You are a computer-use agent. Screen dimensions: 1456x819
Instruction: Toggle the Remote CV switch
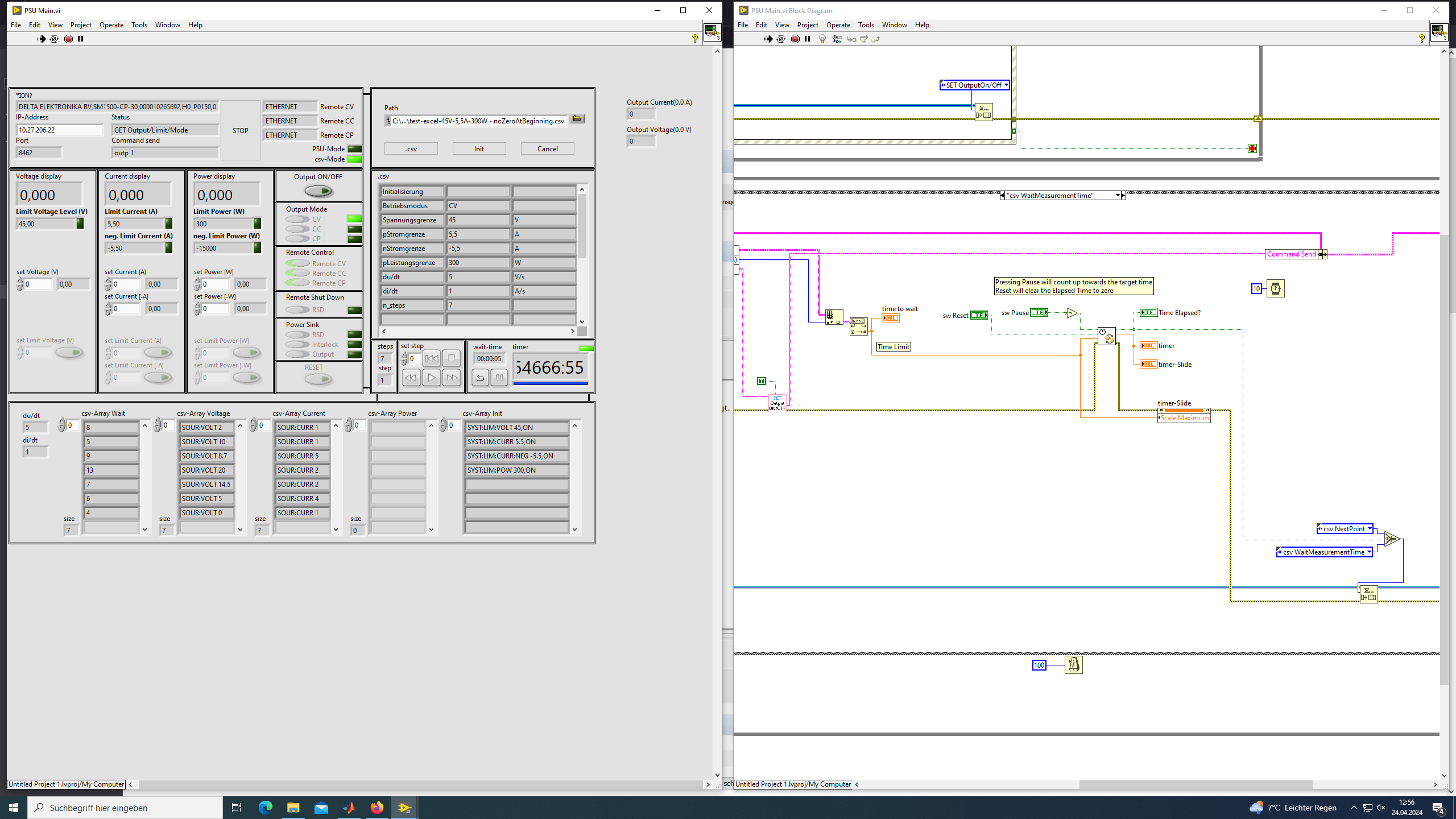(x=297, y=263)
